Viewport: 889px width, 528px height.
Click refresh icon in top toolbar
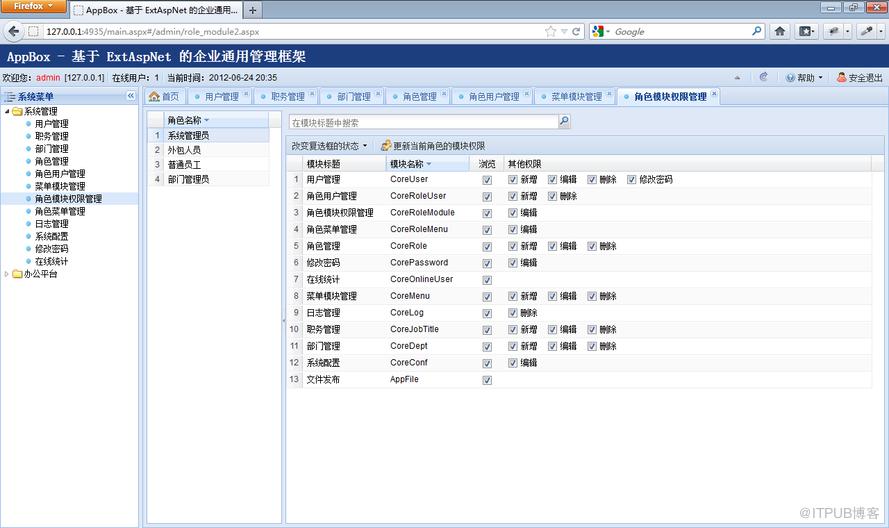pos(764,77)
